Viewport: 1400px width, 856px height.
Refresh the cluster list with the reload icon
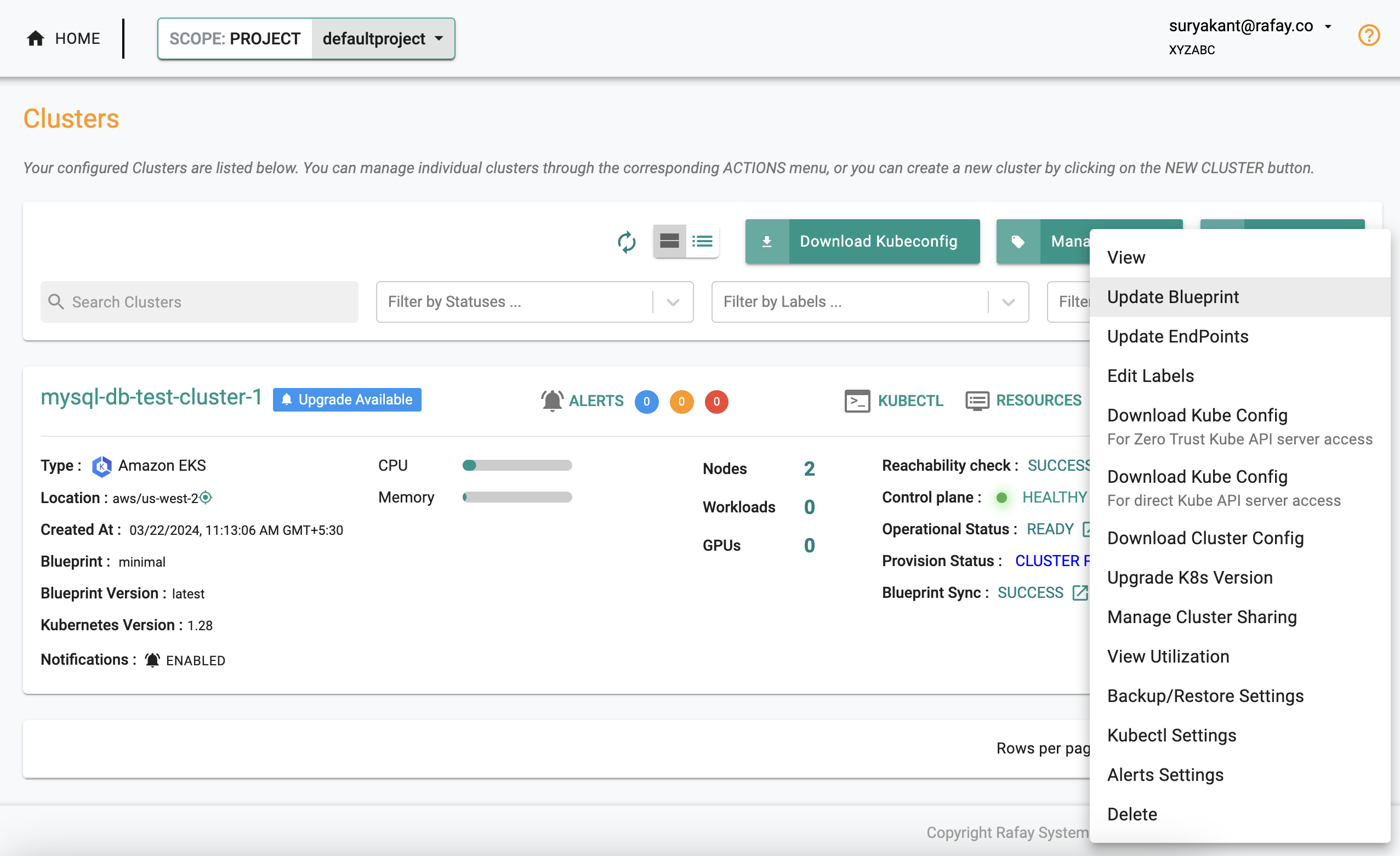pyautogui.click(x=626, y=242)
